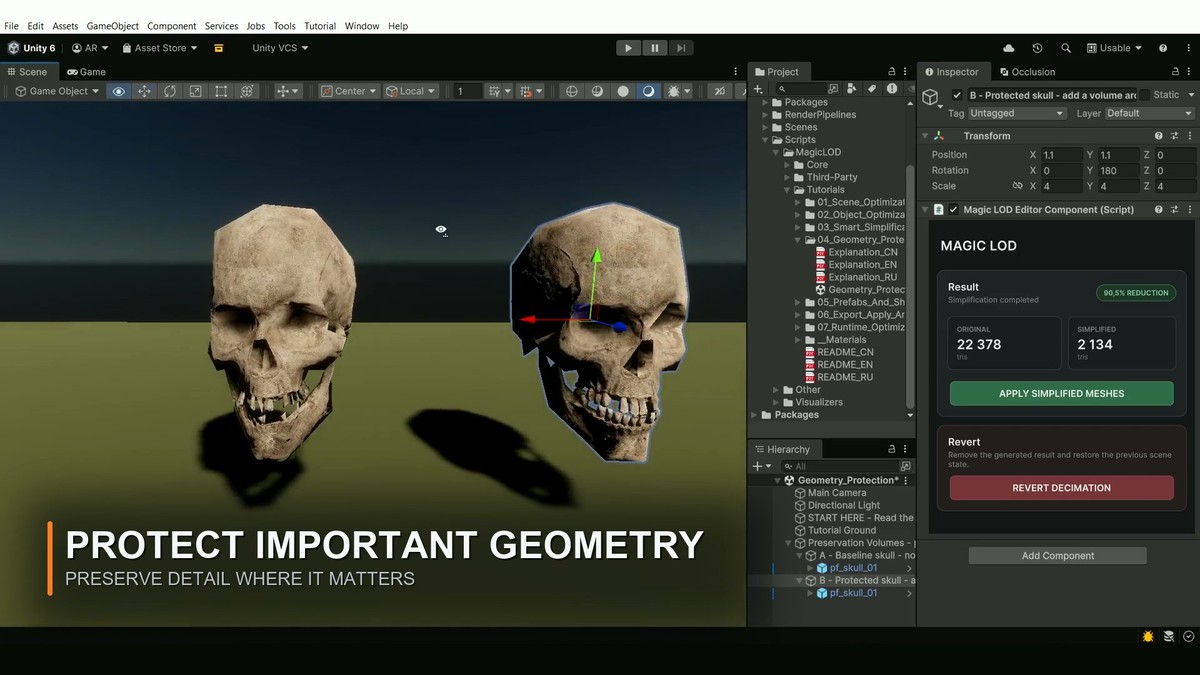The image size is (1200, 675).
Task: Switch to the Occlusion tab
Action: point(1026,72)
